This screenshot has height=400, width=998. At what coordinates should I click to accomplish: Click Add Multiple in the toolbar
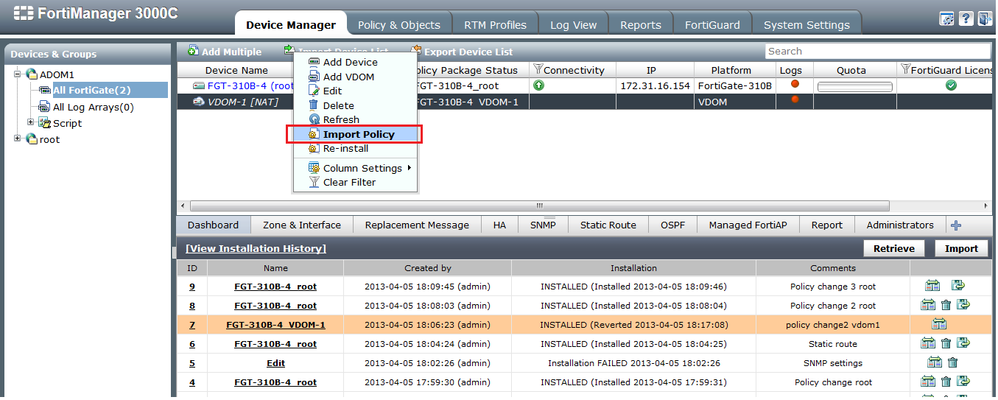coord(225,52)
